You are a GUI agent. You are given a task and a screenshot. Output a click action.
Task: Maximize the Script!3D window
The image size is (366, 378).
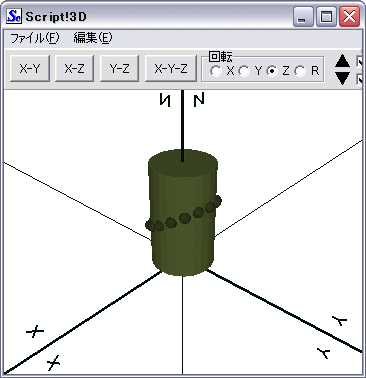click(x=326, y=16)
